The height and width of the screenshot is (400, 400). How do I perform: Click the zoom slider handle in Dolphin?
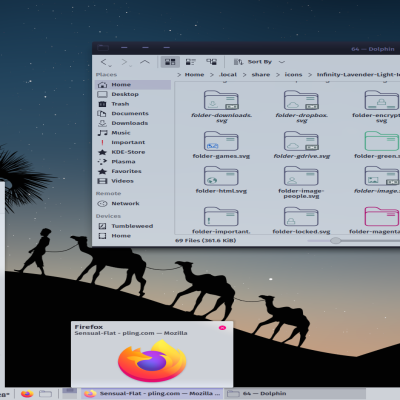coord(336,240)
